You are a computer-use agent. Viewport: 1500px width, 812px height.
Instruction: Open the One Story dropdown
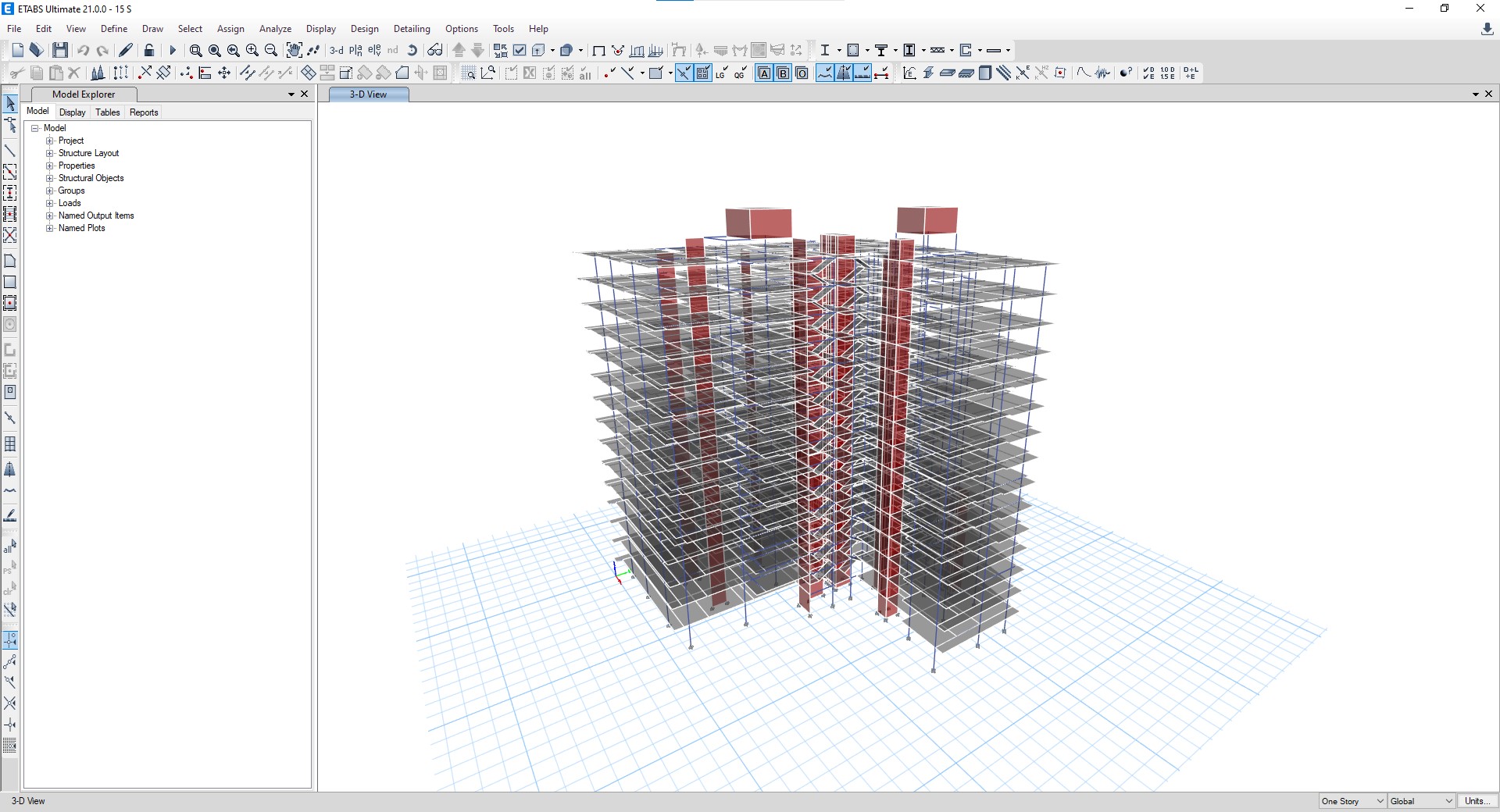(x=1352, y=801)
